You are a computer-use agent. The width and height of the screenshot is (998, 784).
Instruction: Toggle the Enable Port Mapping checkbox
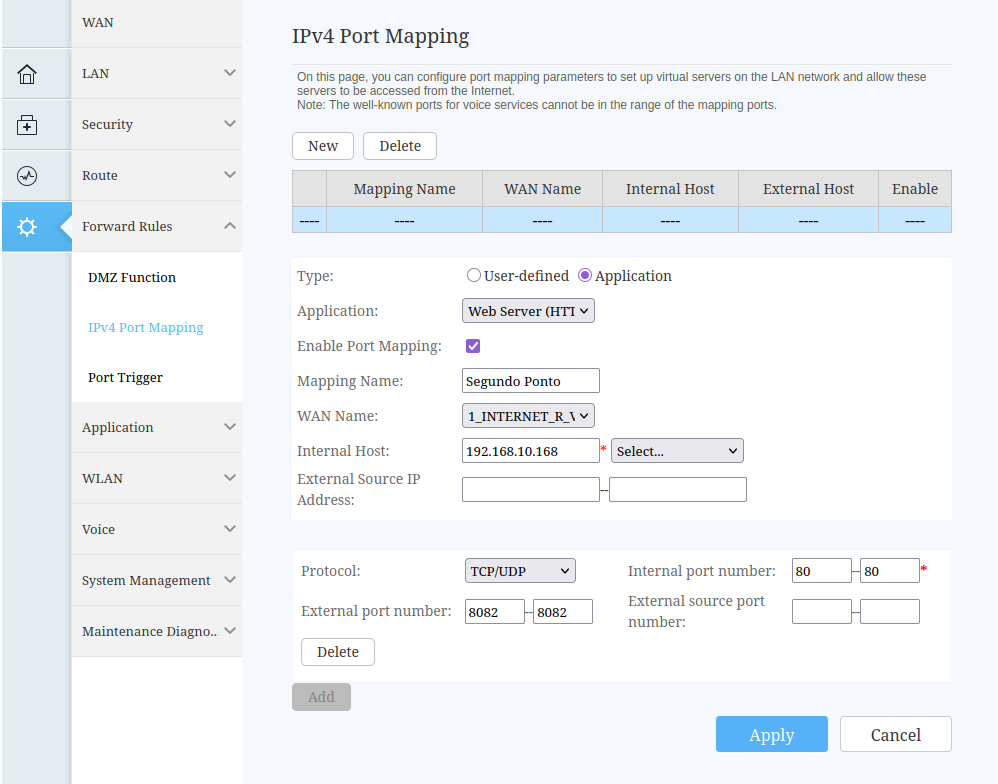(x=474, y=346)
